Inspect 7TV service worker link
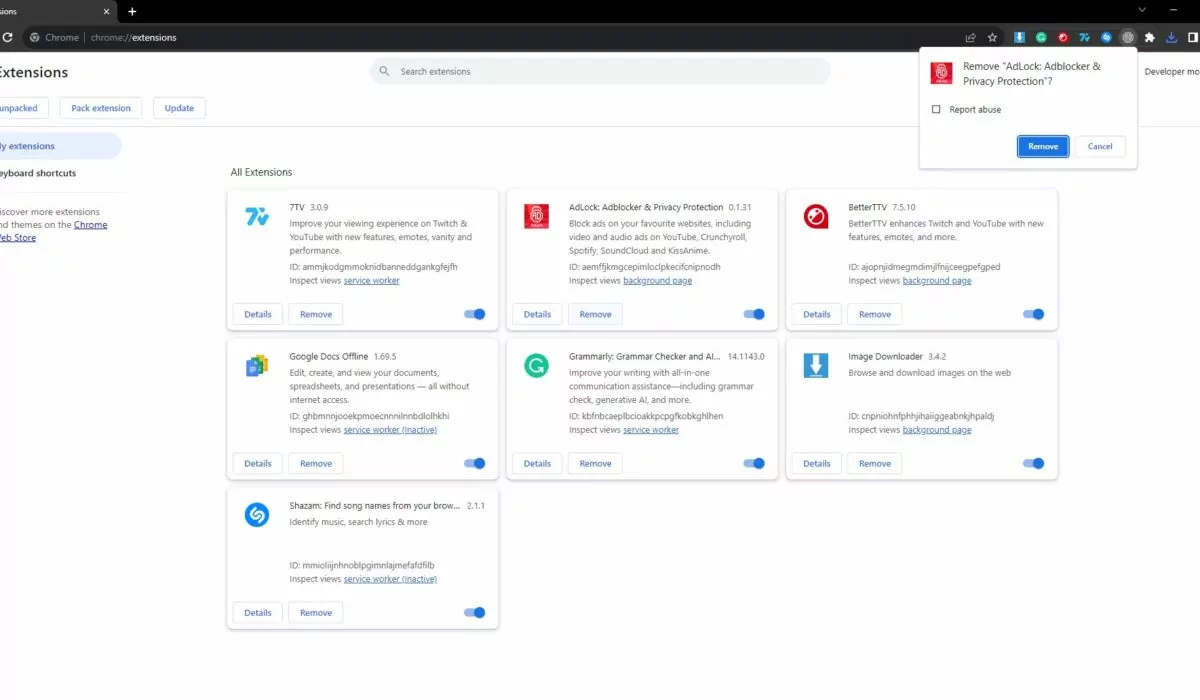The height and width of the screenshot is (700, 1200). (x=372, y=281)
